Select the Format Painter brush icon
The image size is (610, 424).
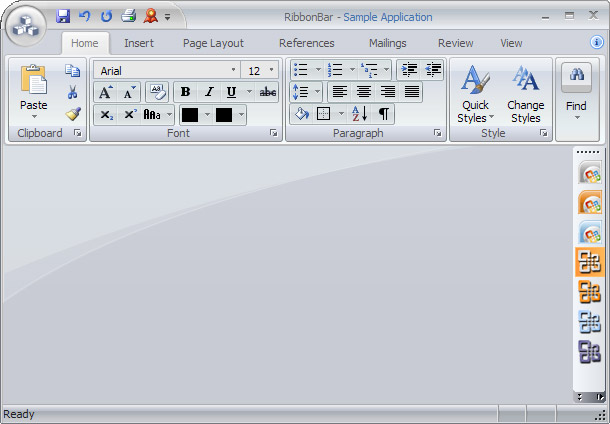(x=73, y=114)
